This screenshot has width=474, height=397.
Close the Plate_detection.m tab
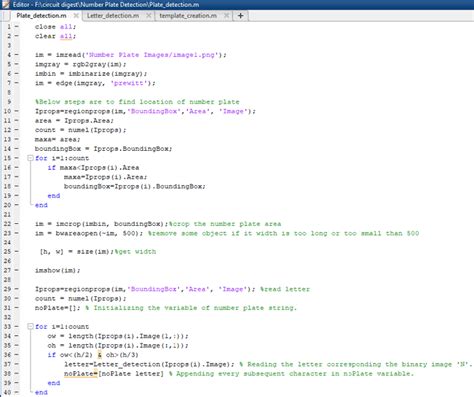tap(76, 16)
